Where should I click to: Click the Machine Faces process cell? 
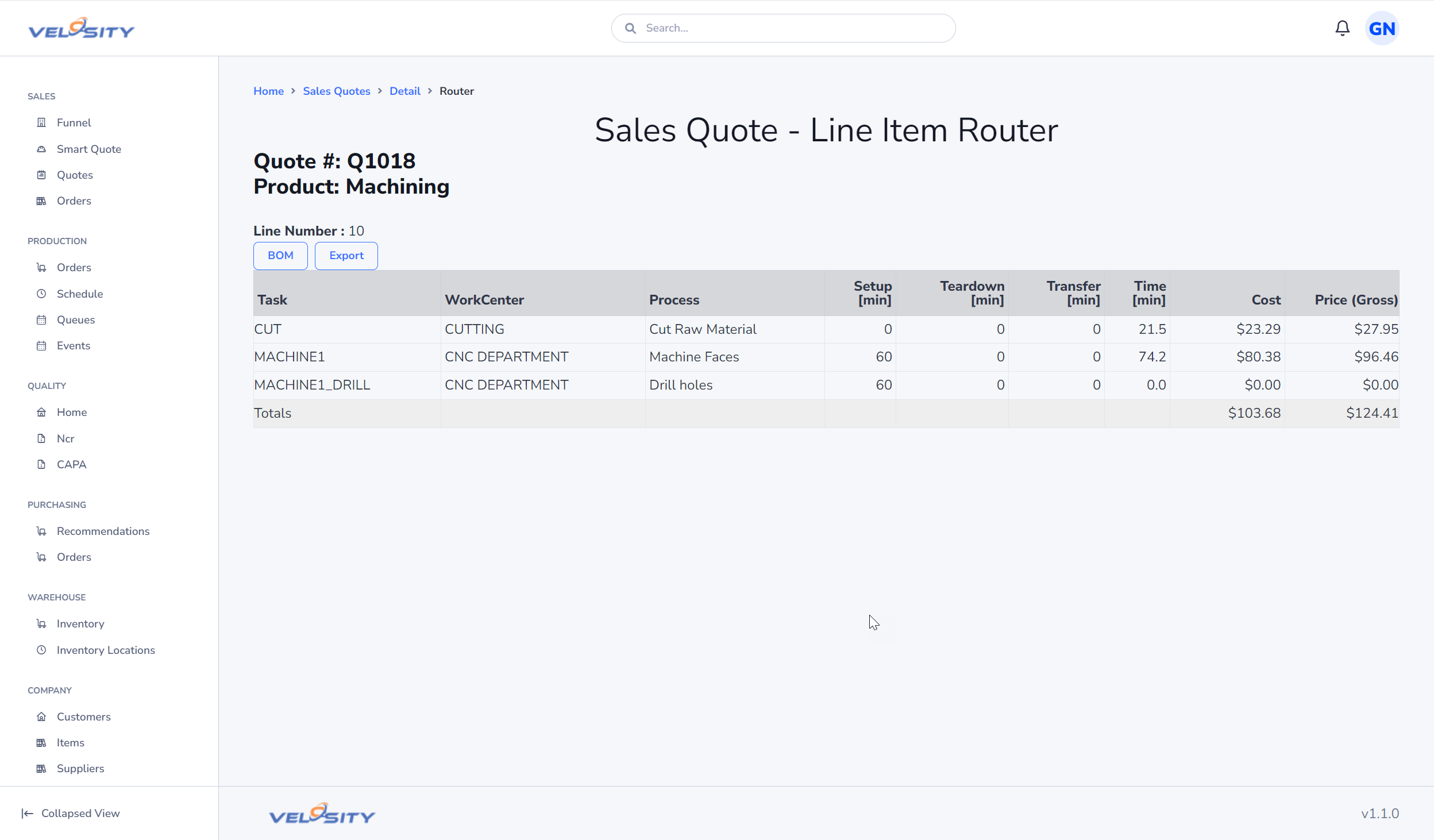735,357
